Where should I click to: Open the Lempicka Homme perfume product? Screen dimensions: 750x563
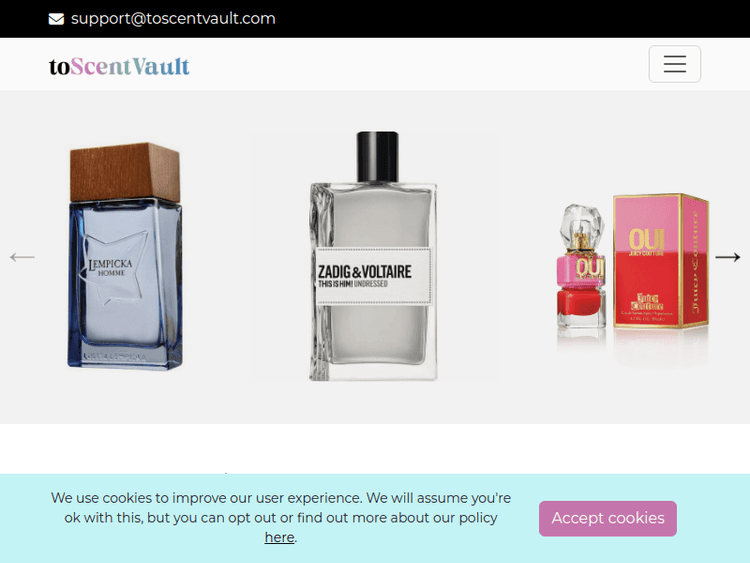tap(125, 256)
